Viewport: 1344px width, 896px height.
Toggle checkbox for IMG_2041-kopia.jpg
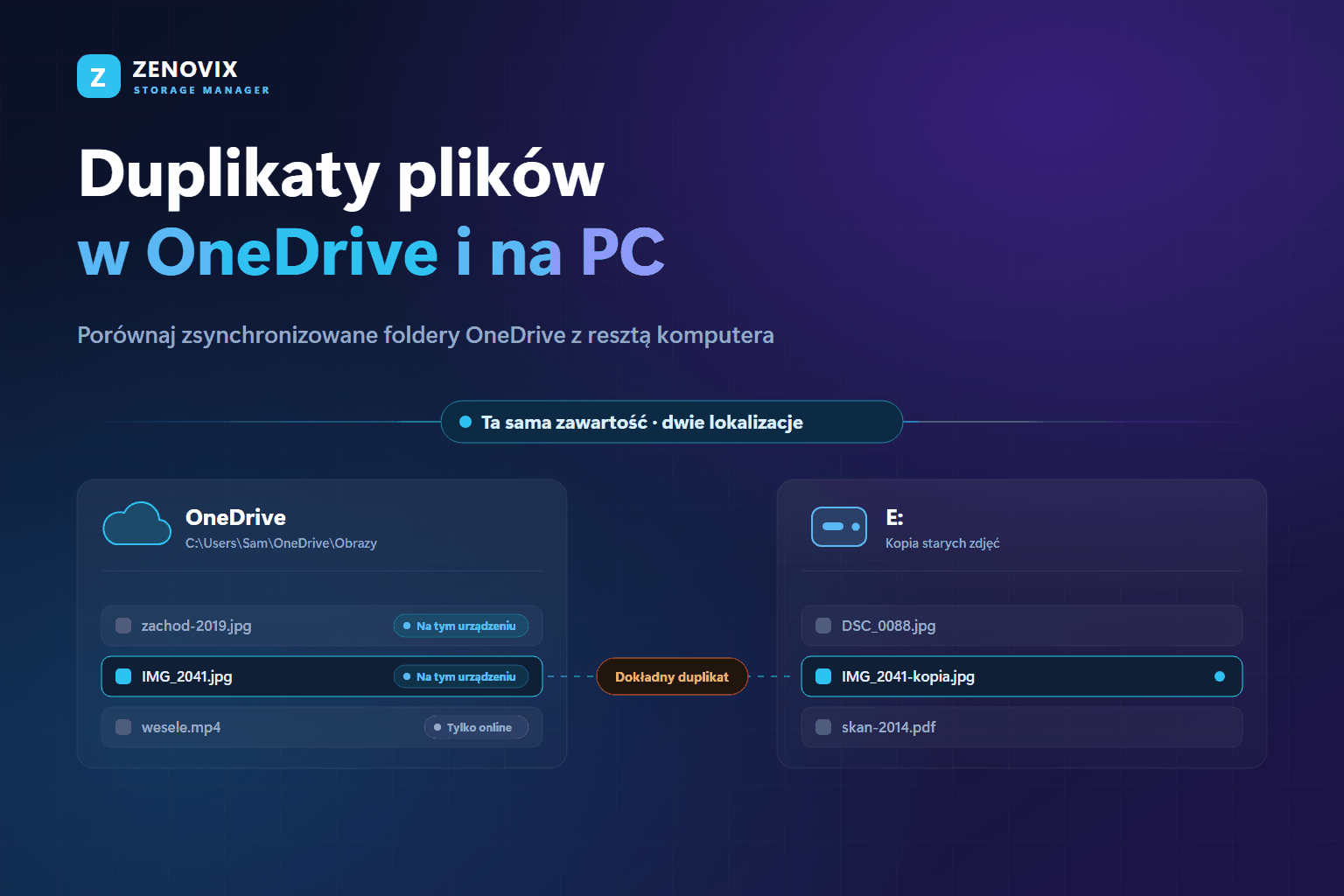click(x=823, y=676)
